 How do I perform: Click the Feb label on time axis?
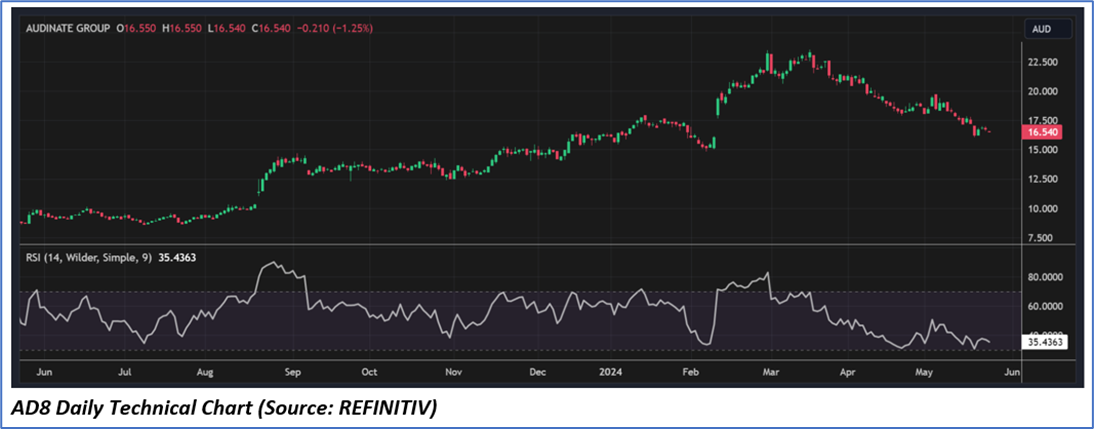[x=690, y=372]
